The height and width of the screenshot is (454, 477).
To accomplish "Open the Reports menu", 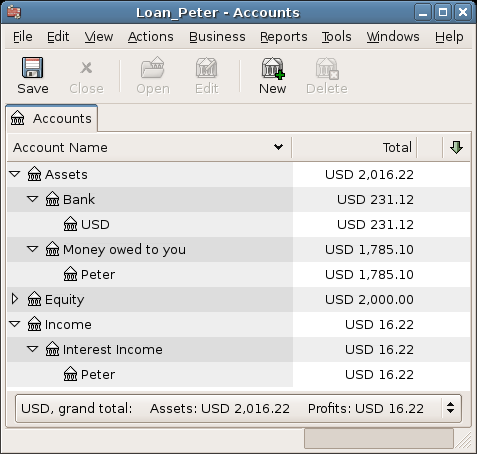I will click(x=284, y=37).
